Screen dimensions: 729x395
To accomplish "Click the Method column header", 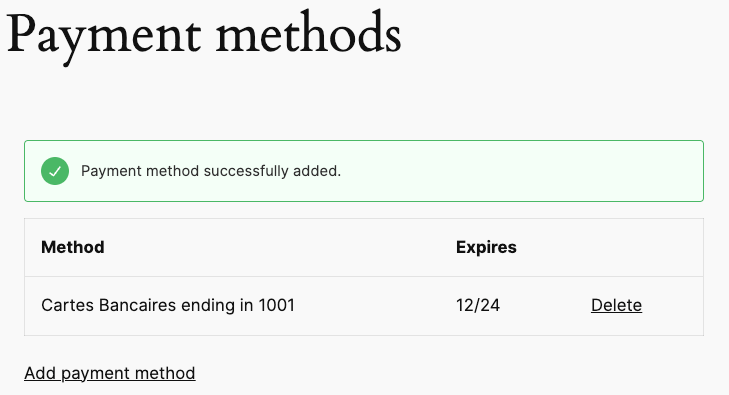I will coord(73,247).
